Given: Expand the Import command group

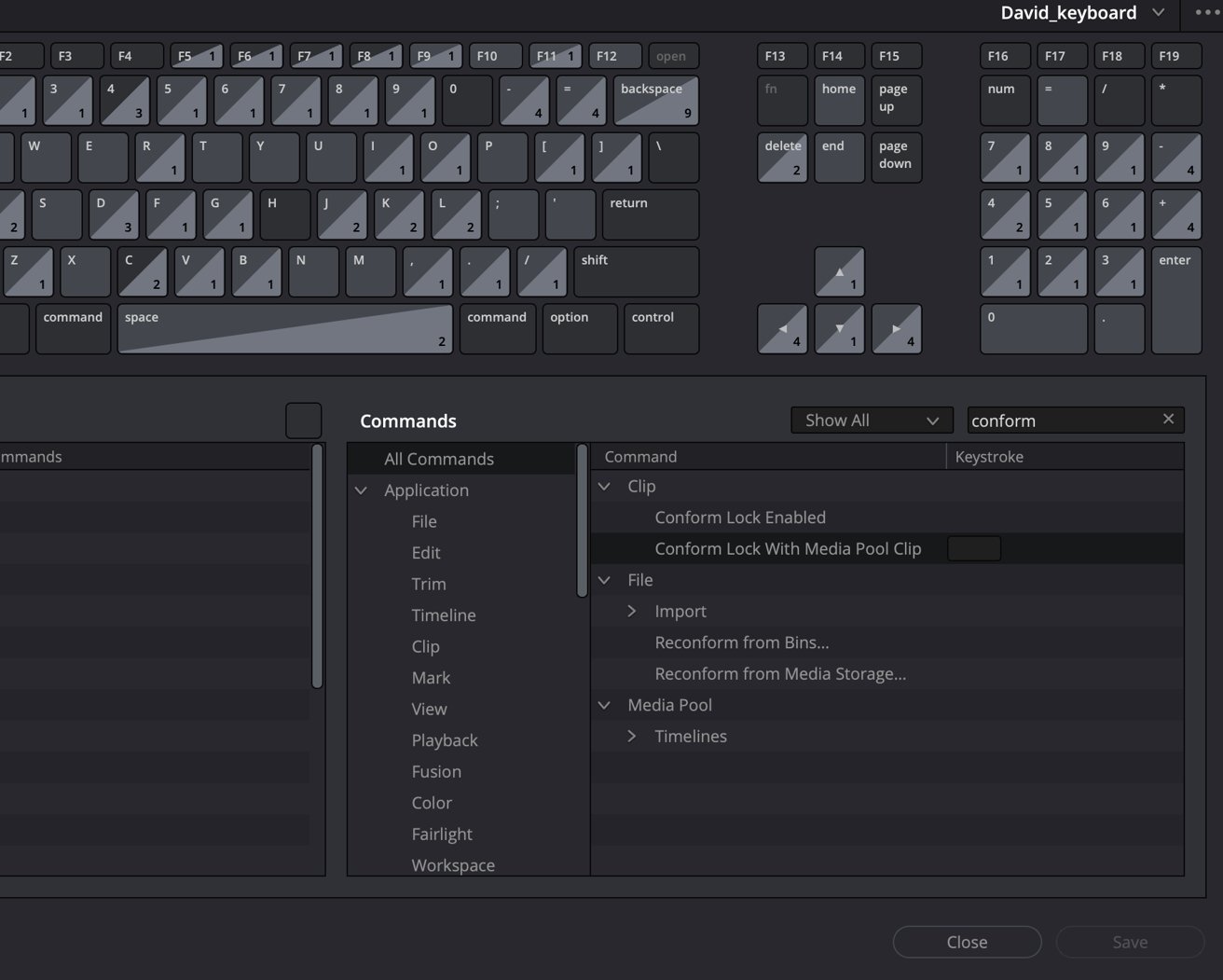Looking at the screenshot, I should point(632,612).
